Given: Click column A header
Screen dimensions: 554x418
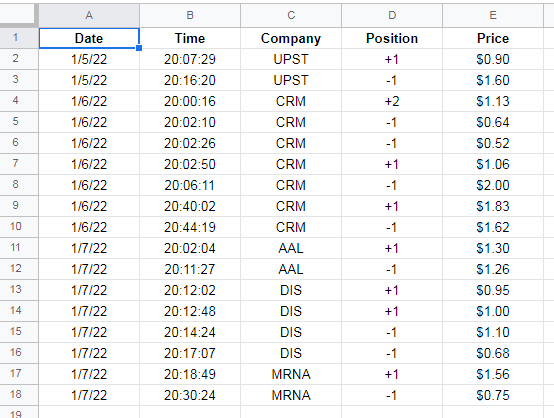Looking at the screenshot, I should [89, 15].
